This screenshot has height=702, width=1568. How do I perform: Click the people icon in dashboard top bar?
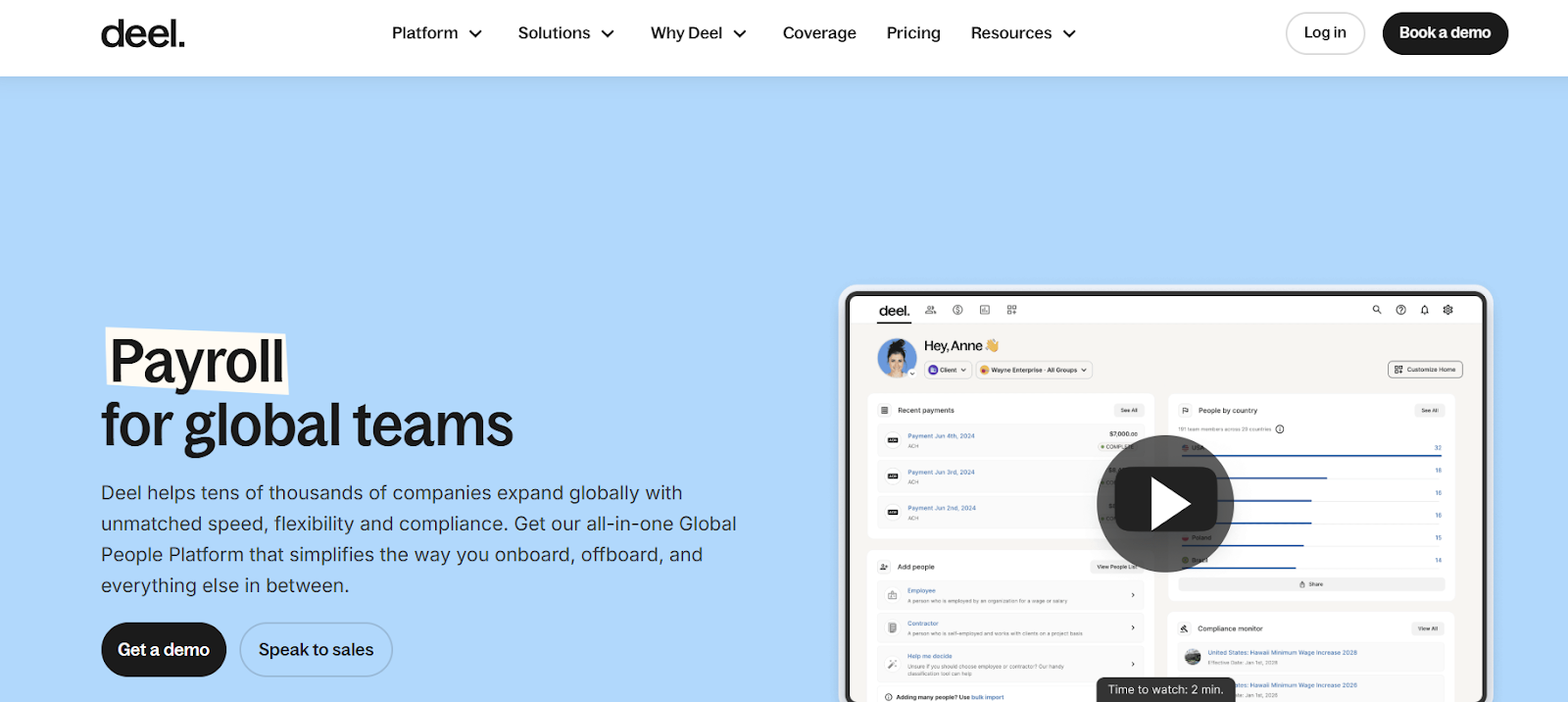[930, 310]
